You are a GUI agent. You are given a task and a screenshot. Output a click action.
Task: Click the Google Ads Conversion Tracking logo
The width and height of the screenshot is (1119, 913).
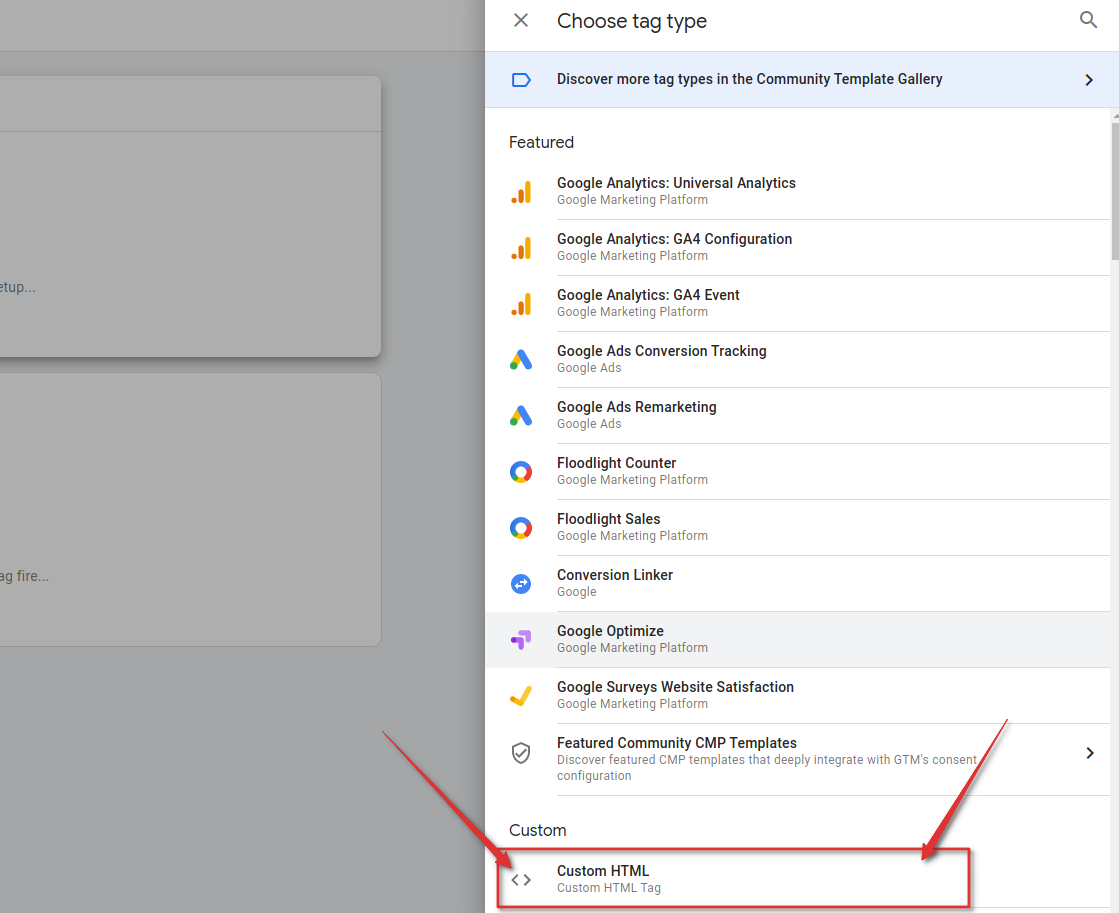pos(521,360)
